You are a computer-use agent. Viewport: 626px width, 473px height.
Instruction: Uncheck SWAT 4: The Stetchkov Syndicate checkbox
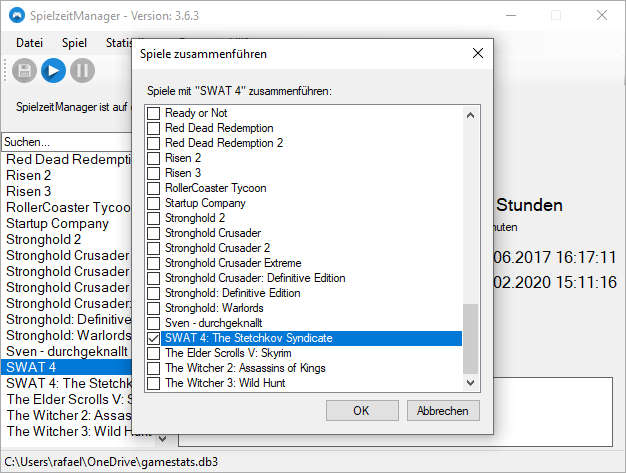coord(153,339)
